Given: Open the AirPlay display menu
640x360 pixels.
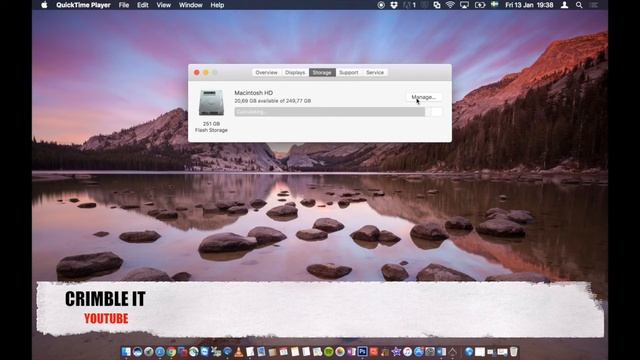Looking at the screenshot, I should coord(464,5).
